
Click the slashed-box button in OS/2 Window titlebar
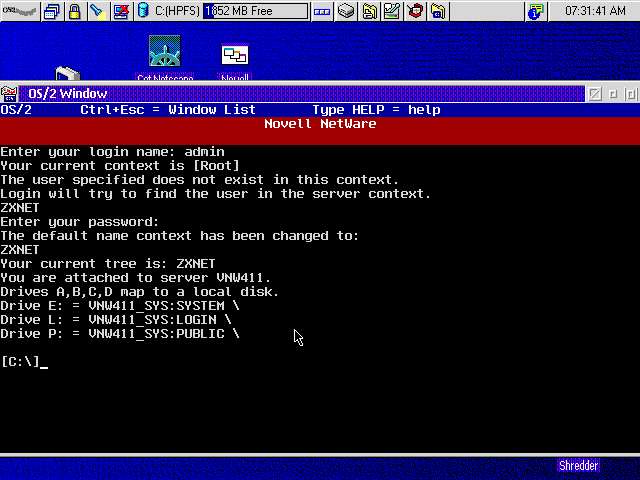coord(595,94)
